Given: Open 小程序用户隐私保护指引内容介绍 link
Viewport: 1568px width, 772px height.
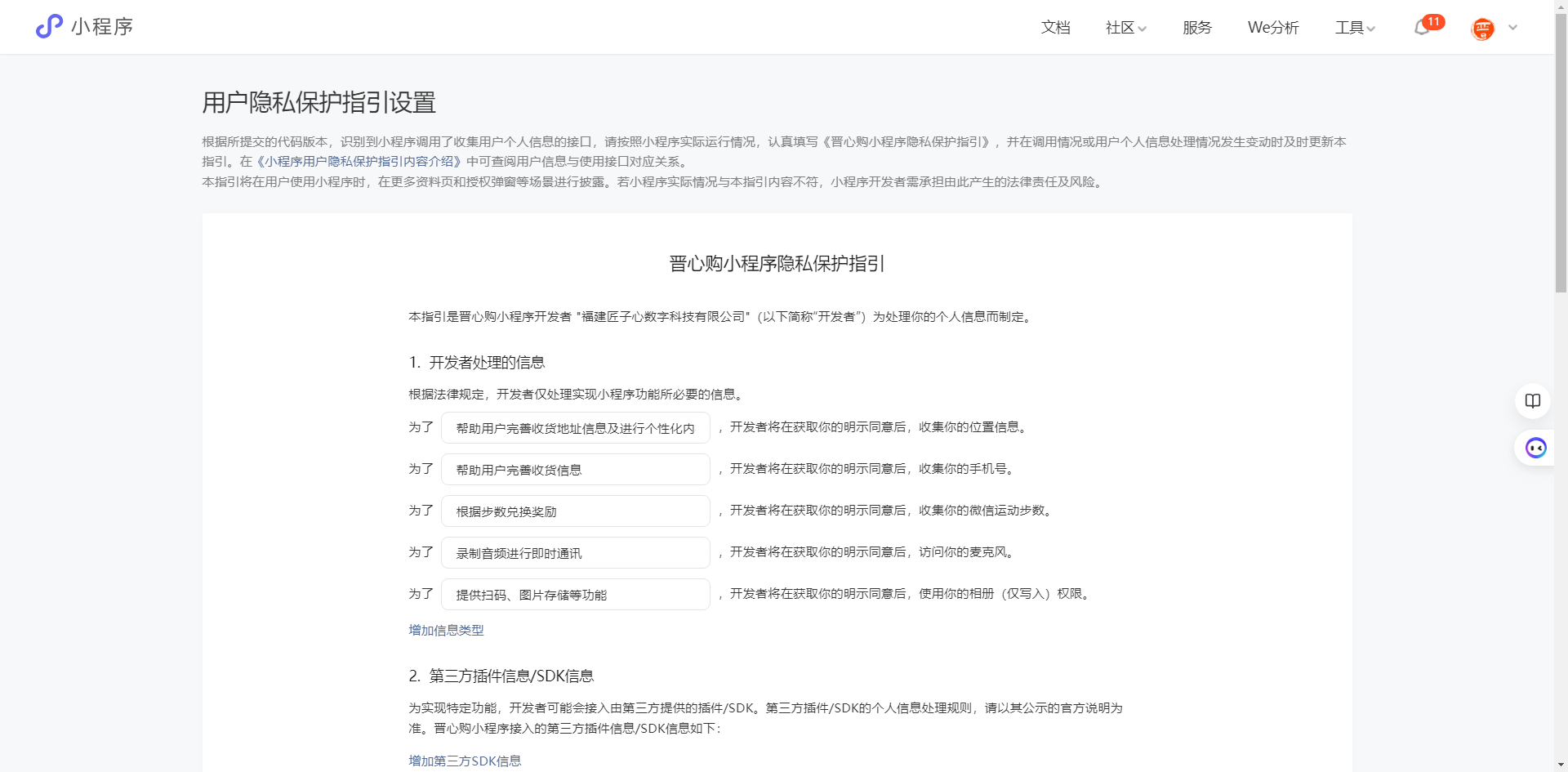Looking at the screenshot, I should pos(359,162).
